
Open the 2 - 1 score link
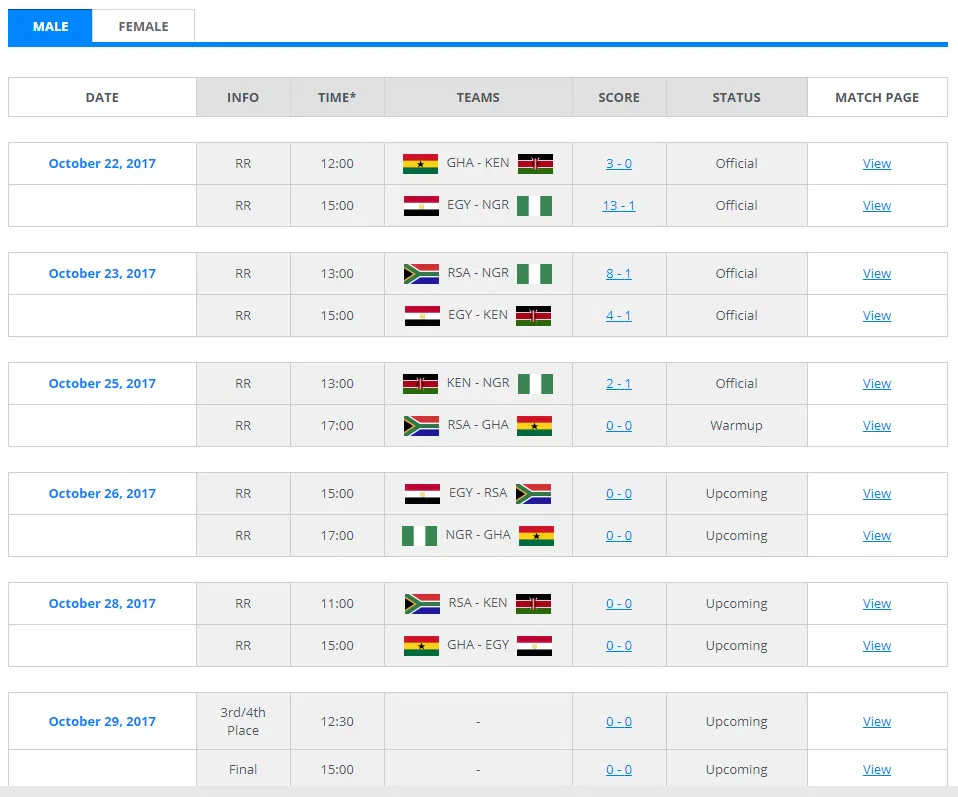click(619, 384)
